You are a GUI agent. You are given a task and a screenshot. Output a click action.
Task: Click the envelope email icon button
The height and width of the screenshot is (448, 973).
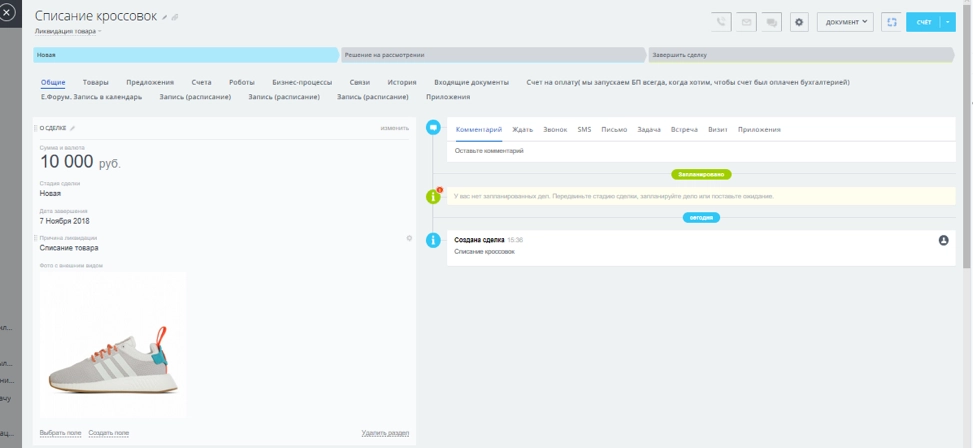(746, 22)
